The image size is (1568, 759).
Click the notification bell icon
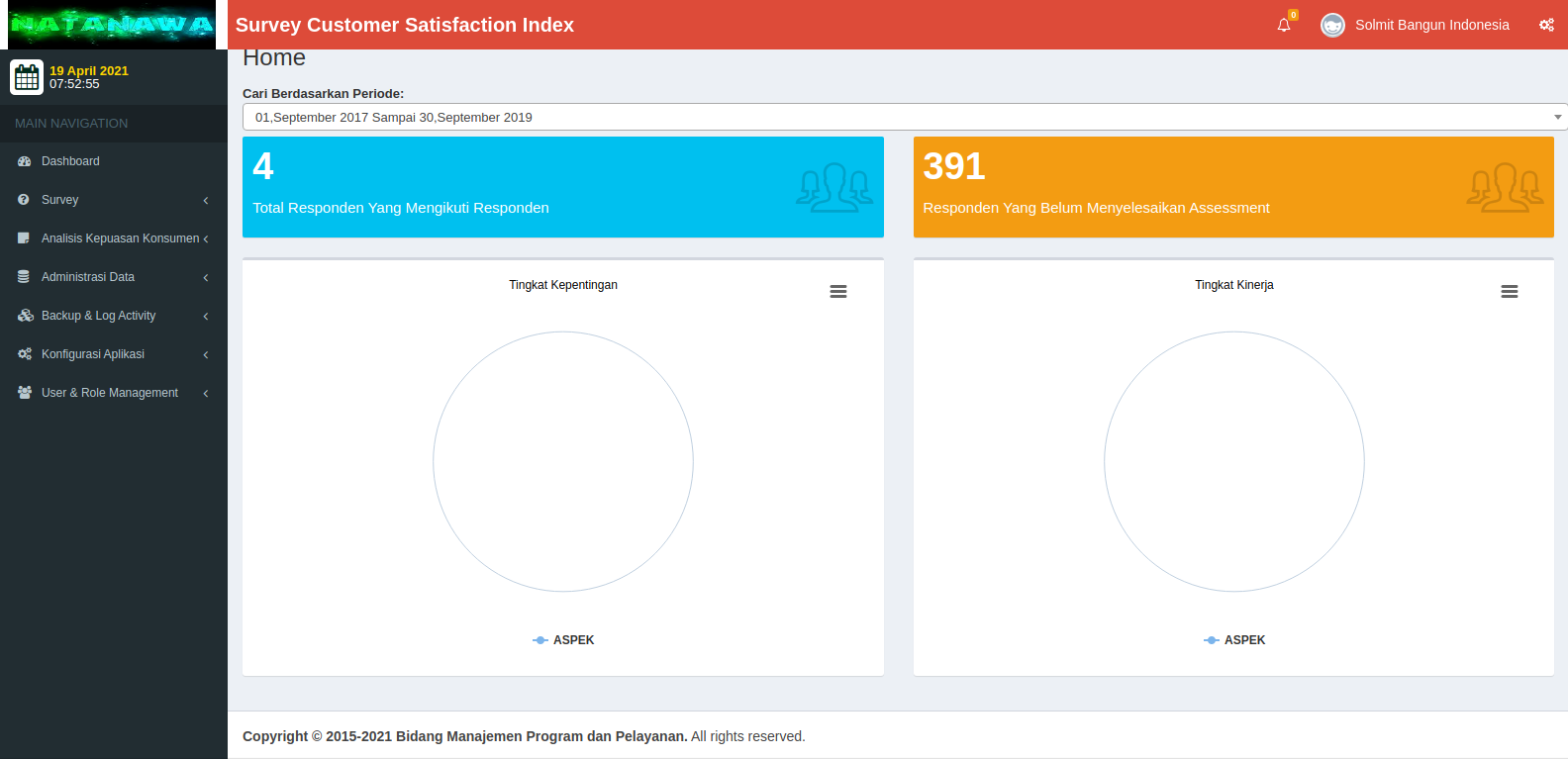click(1284, 26)
